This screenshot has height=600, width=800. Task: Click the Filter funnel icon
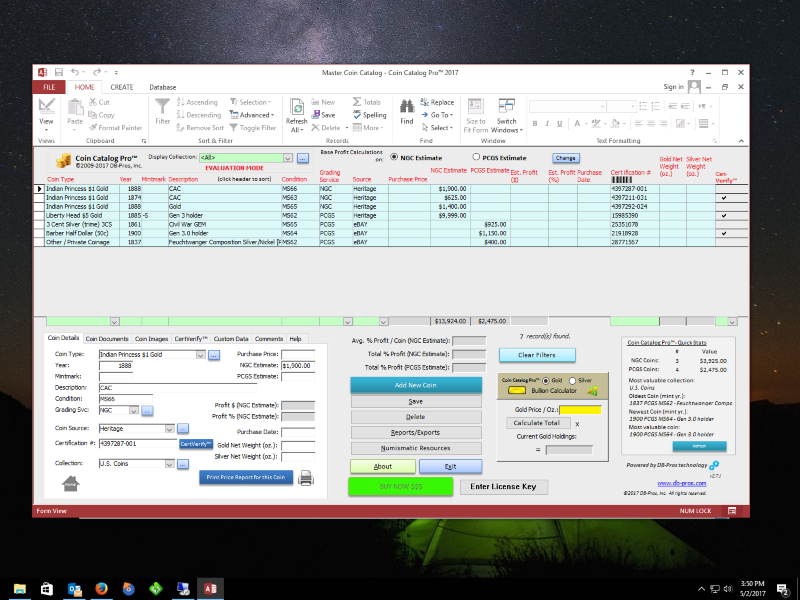(162, 106)
